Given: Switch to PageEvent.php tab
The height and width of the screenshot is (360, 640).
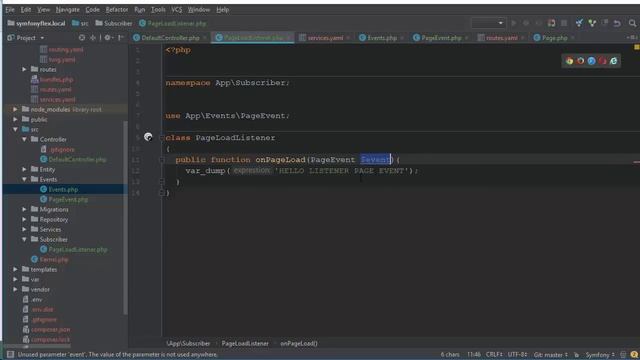Looking at the screenshot, I should 441,38.
